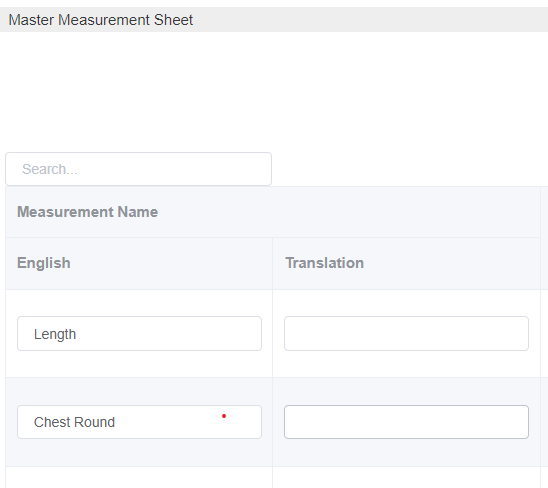Click the Chest Round text in its field
The height and width of the screenshot is (488, 548).
click(74, 422)
